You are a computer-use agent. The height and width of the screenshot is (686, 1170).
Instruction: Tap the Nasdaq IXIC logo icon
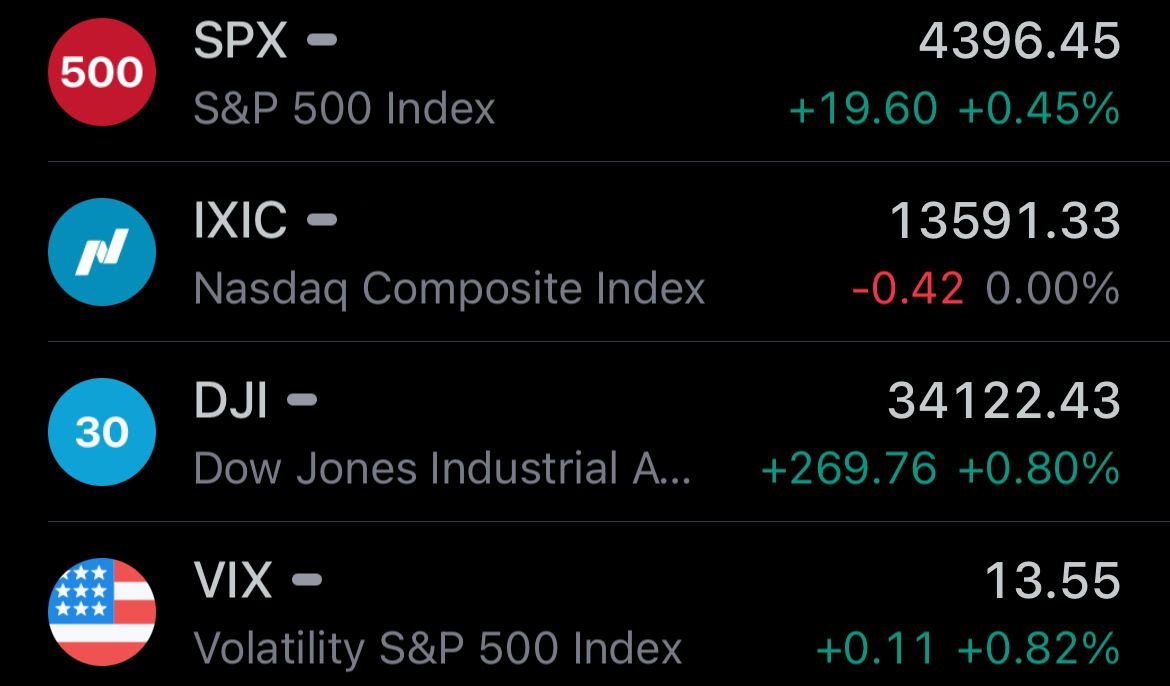point(101,252)
